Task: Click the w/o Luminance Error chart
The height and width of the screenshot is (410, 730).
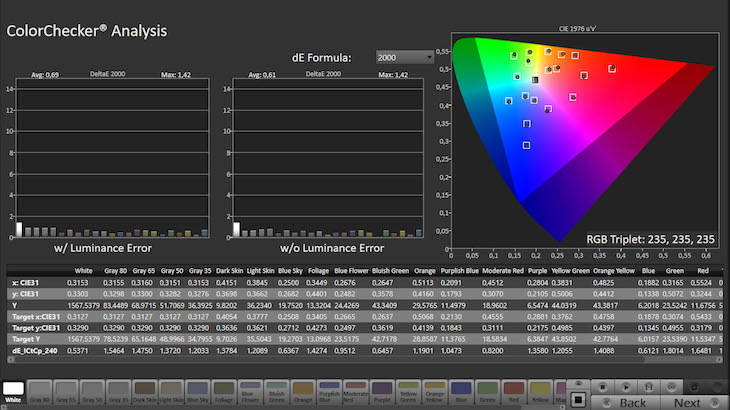Action: [x=330, y=160]
